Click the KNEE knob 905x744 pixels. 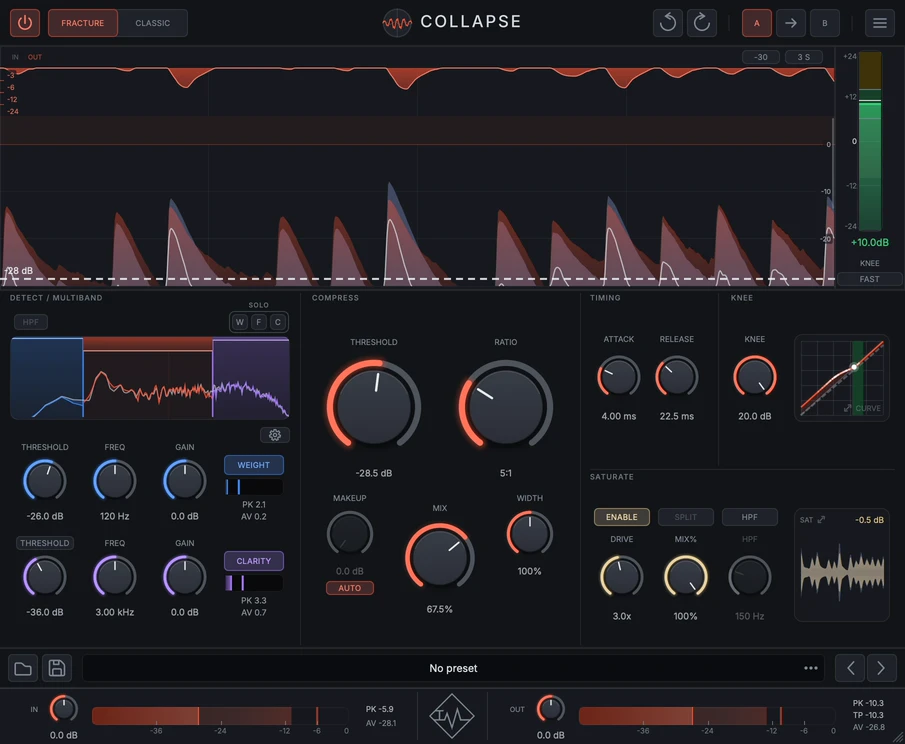754,377
